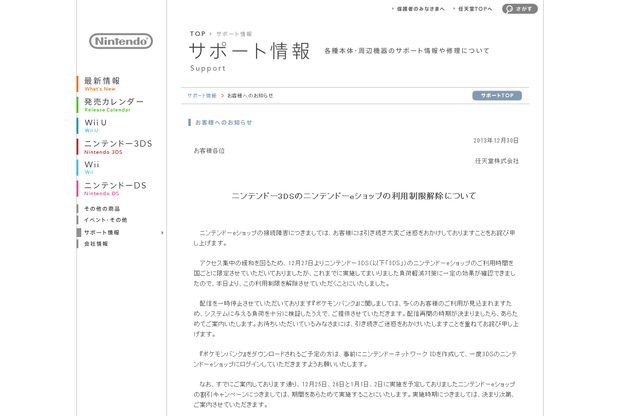
Task: Click サポート情報 link in lower breadcrumb
Action: [202, 96]
